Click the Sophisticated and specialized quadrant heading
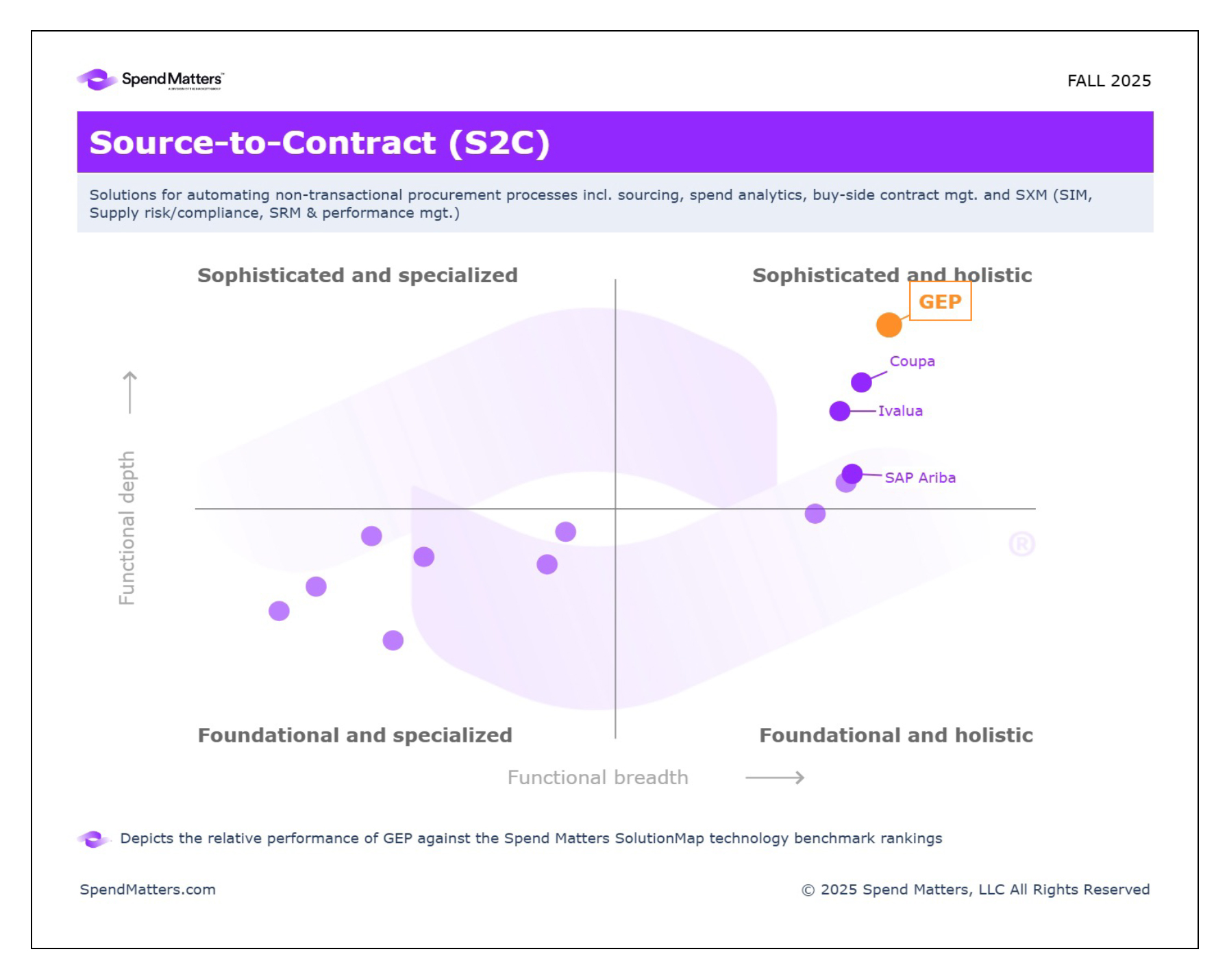The image size is (1227, 980). [x=357, y=275]
